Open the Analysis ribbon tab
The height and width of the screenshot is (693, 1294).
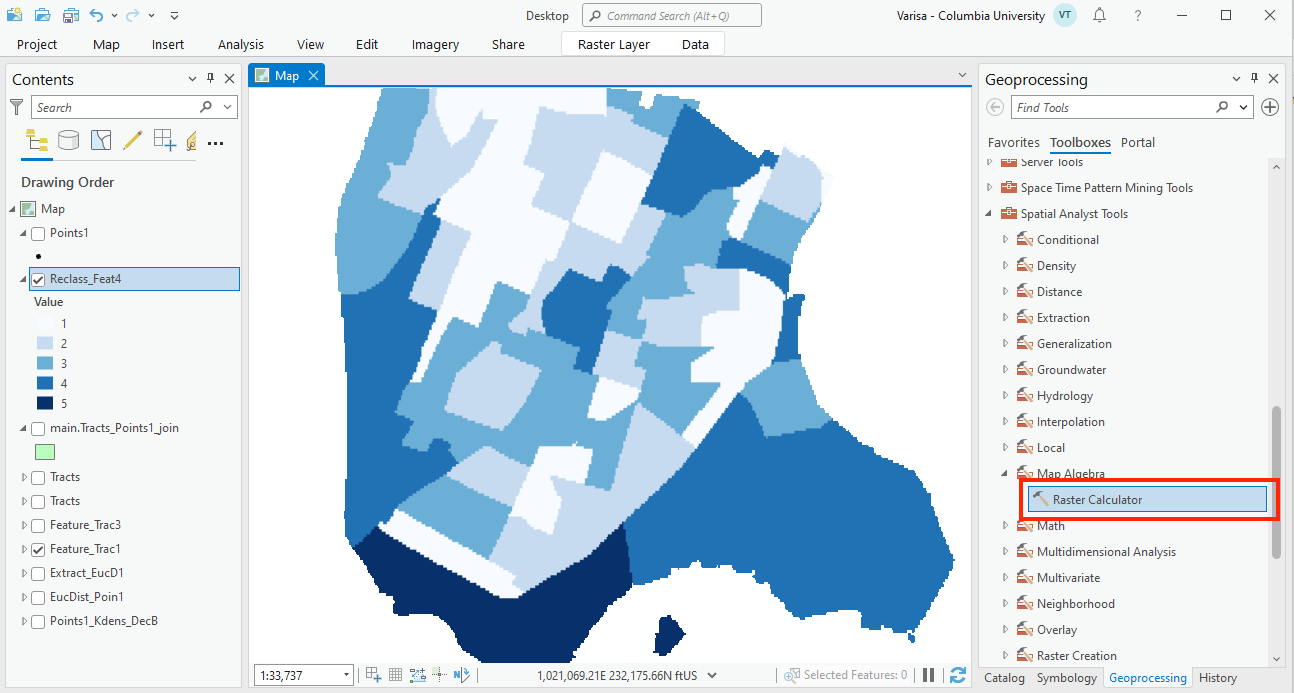(x=240, y=44)
